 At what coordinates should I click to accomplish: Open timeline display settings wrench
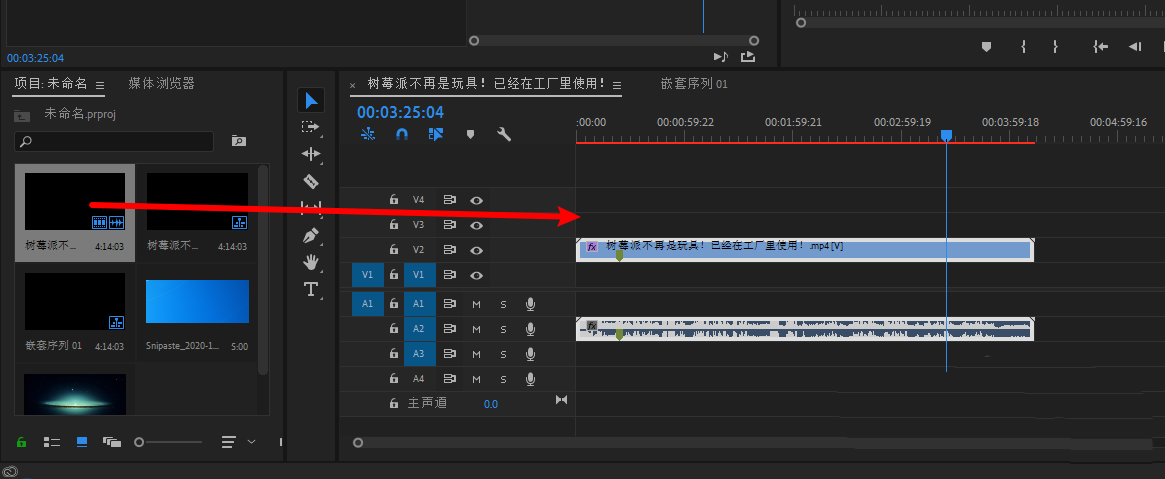tap(504, 134)
